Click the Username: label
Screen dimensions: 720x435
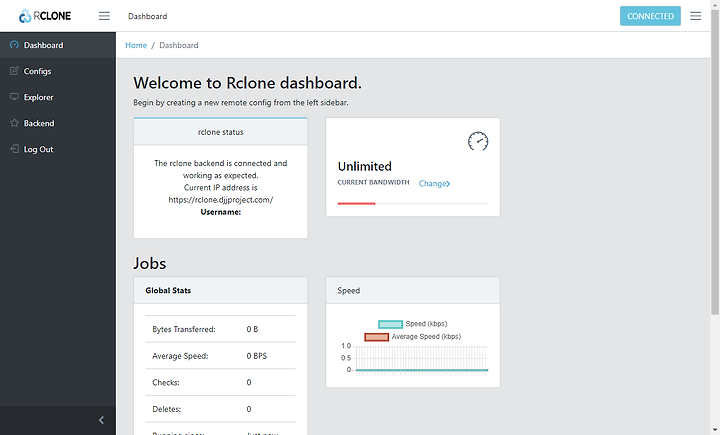pyautogui.click(x=220, y=212)
